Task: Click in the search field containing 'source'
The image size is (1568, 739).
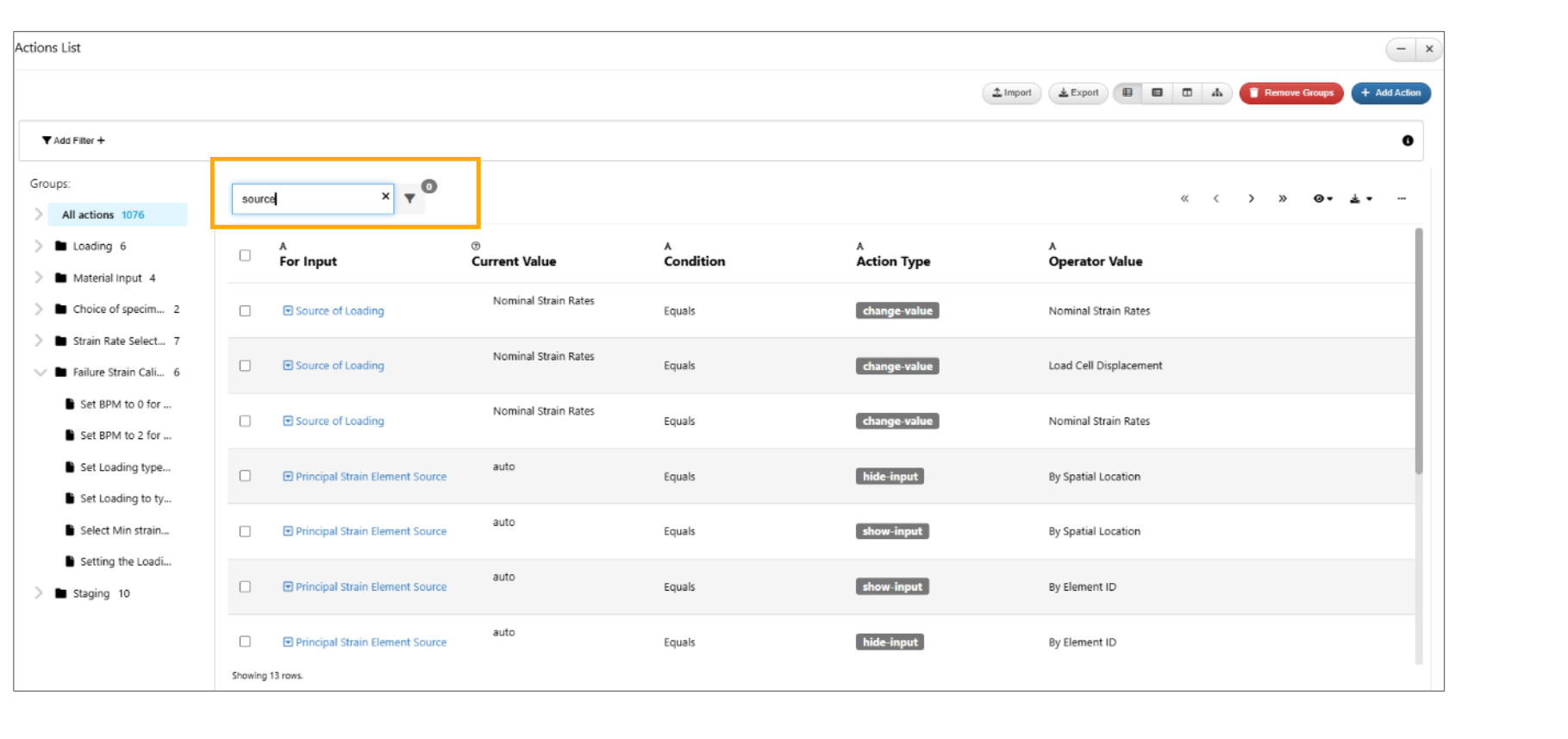Action: tap(306, 199)
